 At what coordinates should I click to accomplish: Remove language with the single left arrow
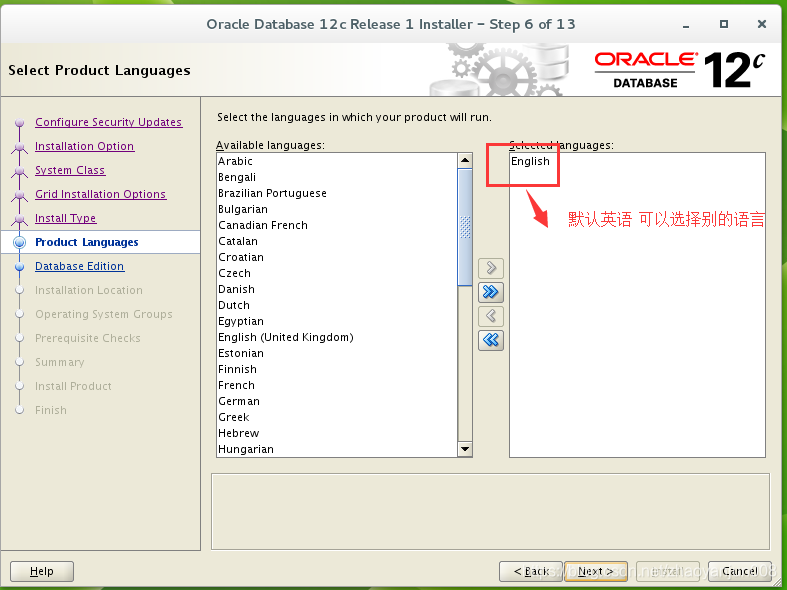pyautogui.click(x=491, y=316)
